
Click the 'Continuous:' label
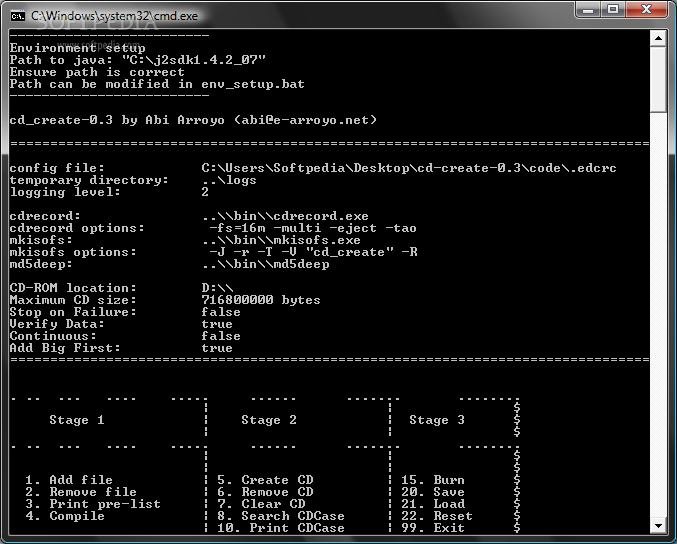[x=53, y=336]
